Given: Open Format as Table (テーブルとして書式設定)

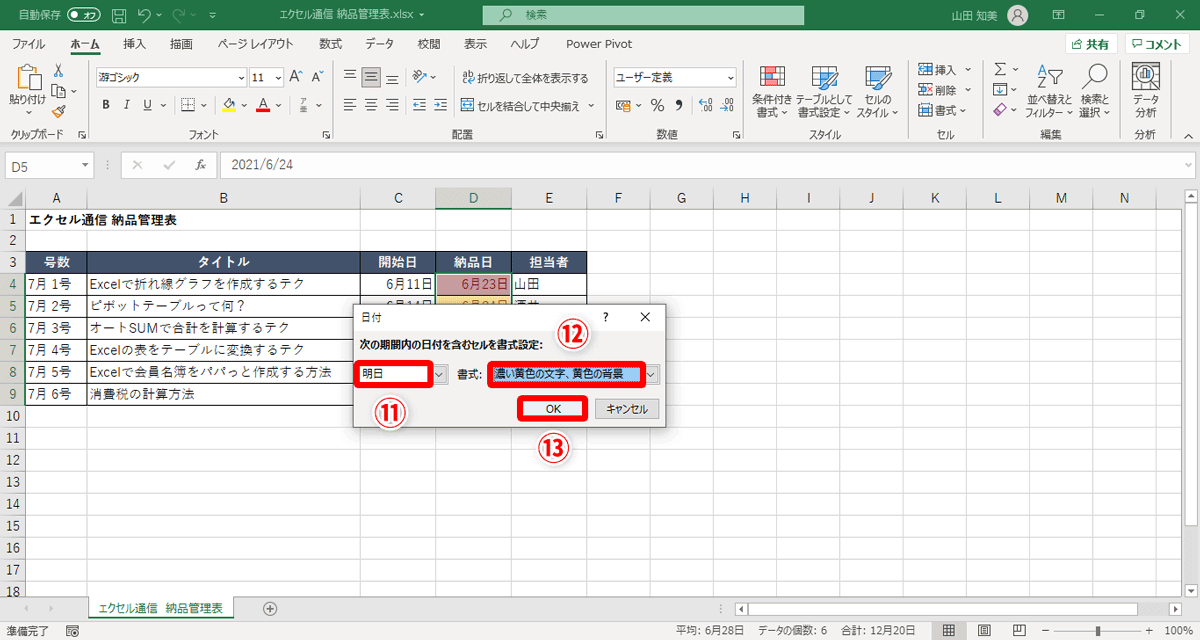Looking at the screenshot, I should tap(824, 92).
